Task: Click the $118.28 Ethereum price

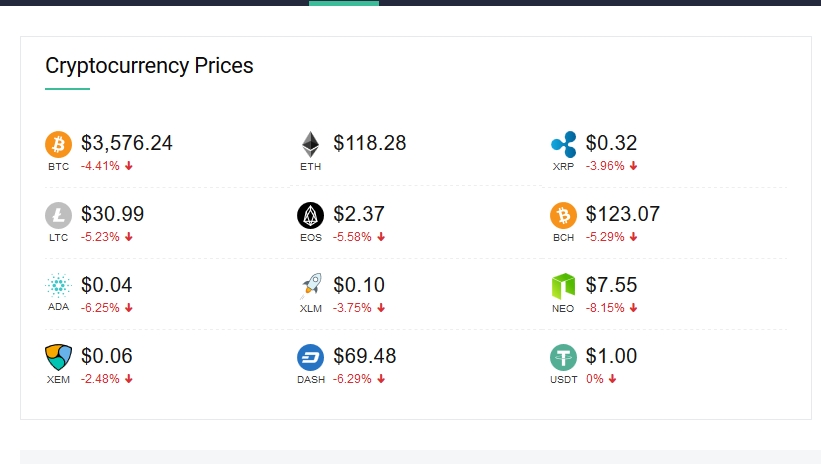Action: (x=370, y=143)
